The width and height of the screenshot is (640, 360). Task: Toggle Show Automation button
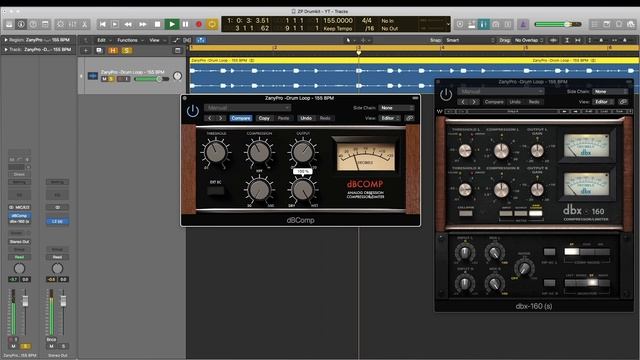pyautogui.click(x=176, y=40)
